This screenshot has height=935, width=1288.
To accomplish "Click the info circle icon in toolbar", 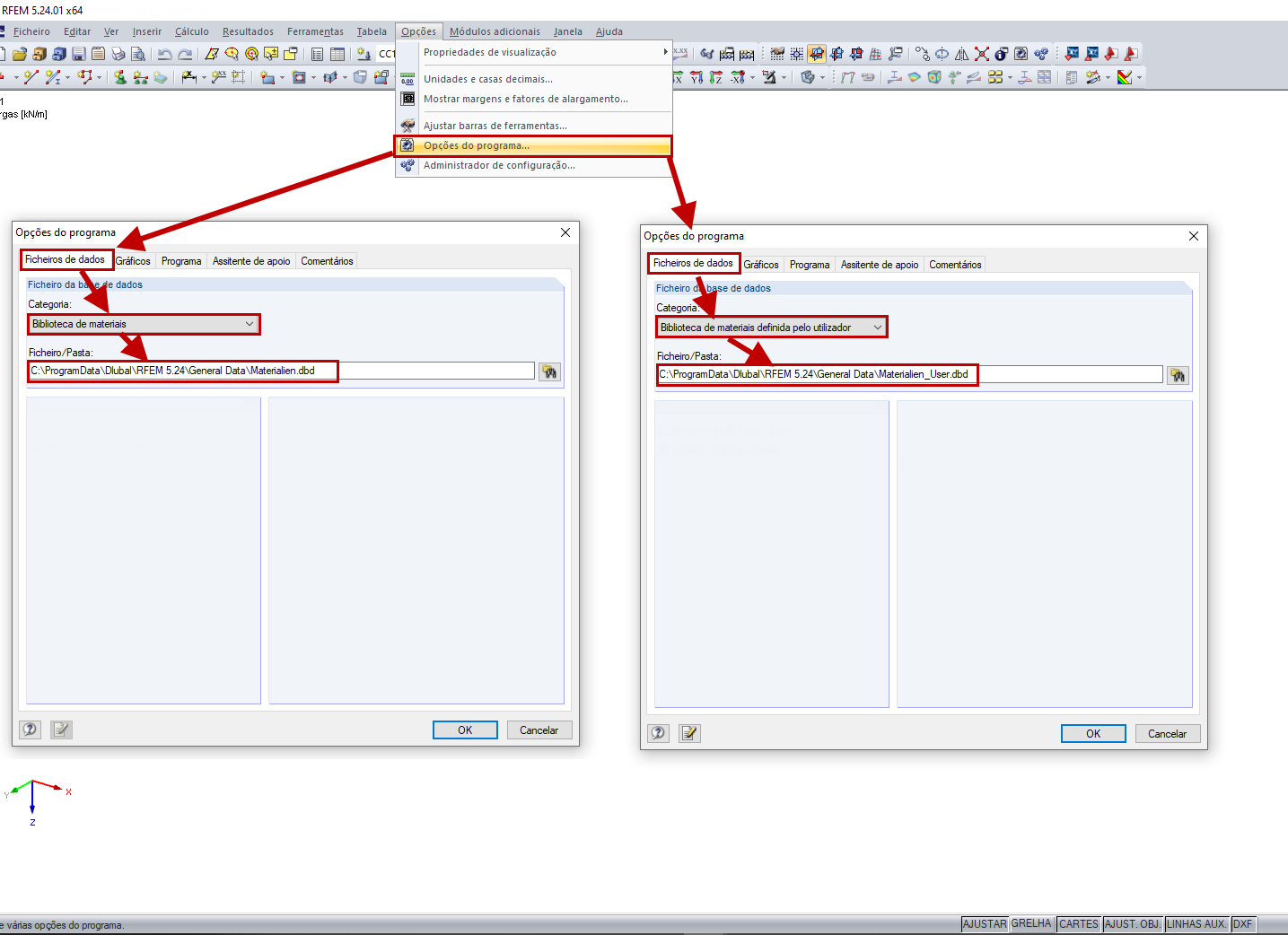I will click(x=1001, y=54).
